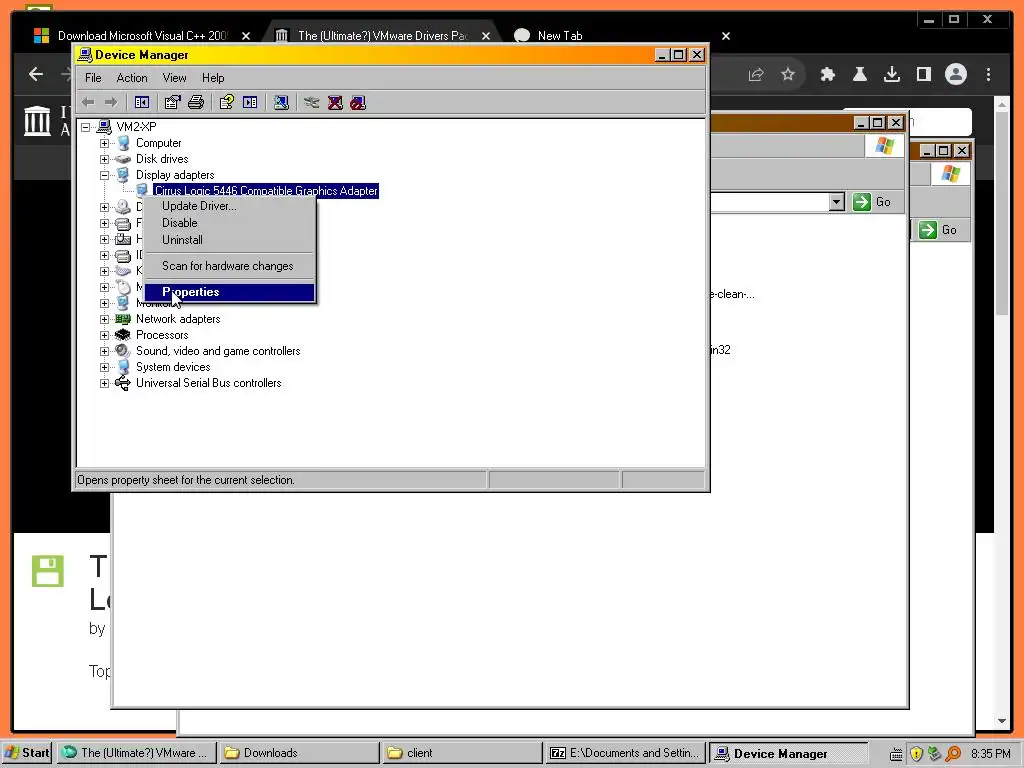Screen dimensions: 1024x768
Task: Click Go button in the middle Explorer window
Action: coord(872,202)
